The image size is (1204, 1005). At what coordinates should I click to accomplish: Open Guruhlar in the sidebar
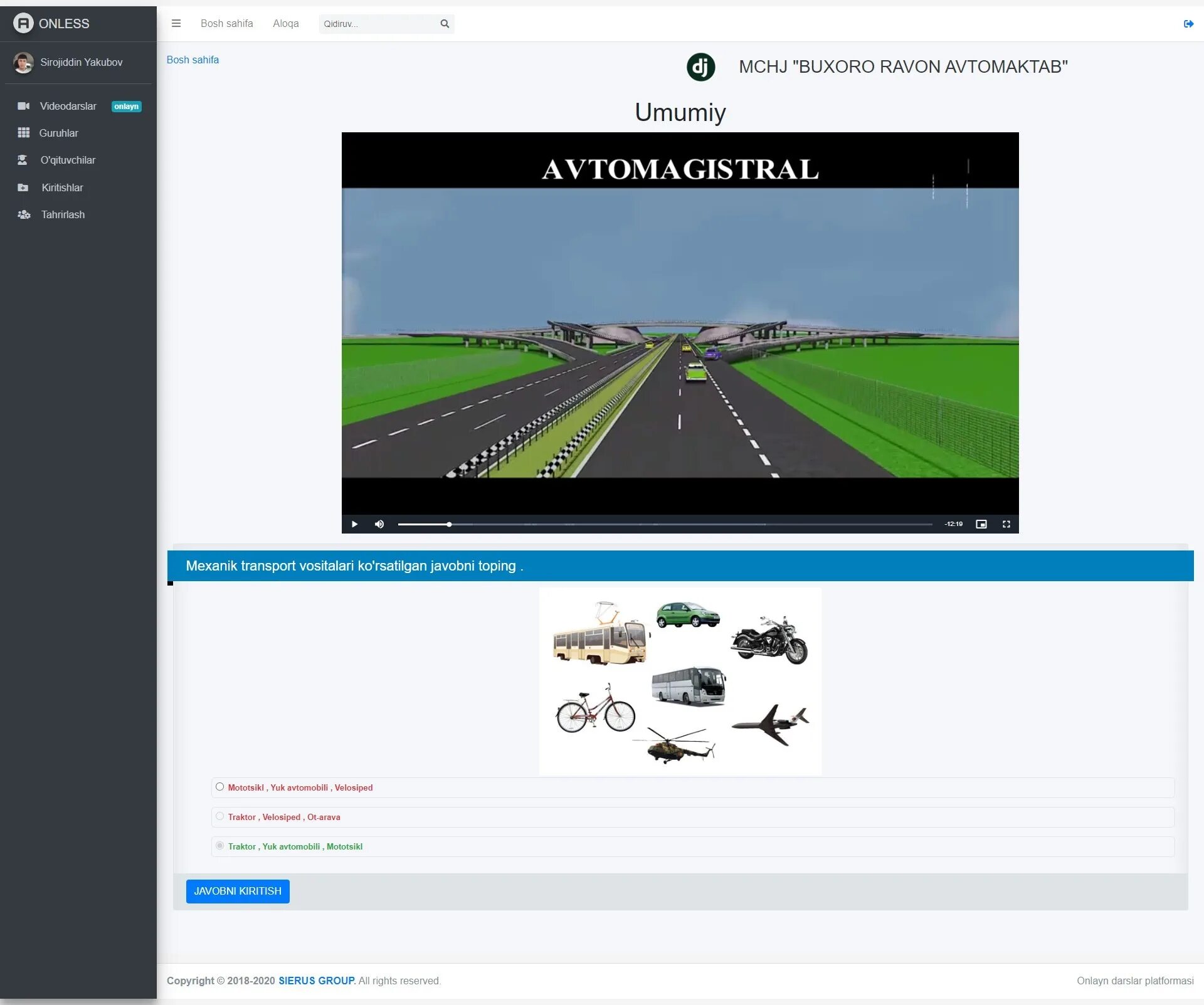(59, 133)
